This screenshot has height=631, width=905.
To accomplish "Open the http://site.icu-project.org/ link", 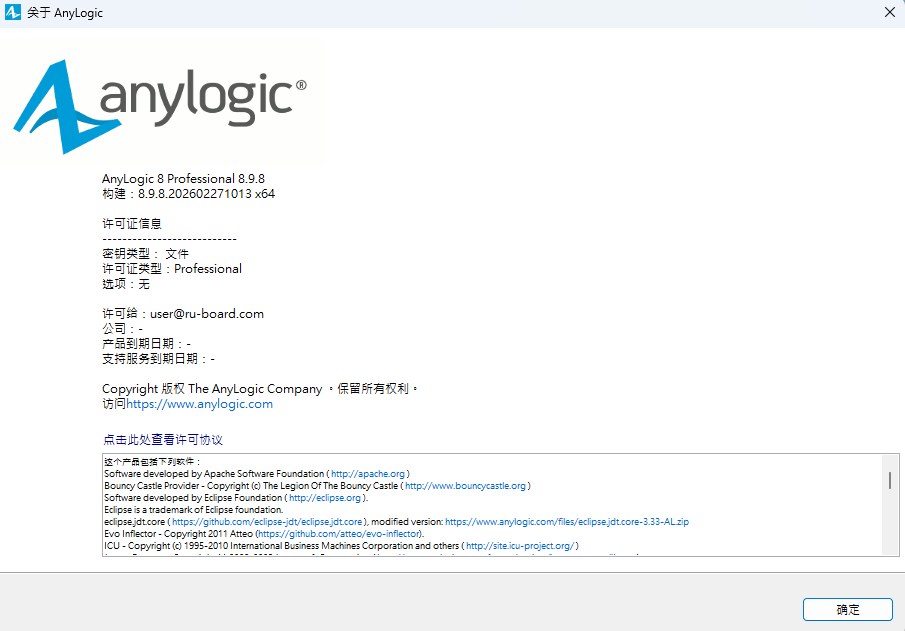I will [x=519, y=546].
